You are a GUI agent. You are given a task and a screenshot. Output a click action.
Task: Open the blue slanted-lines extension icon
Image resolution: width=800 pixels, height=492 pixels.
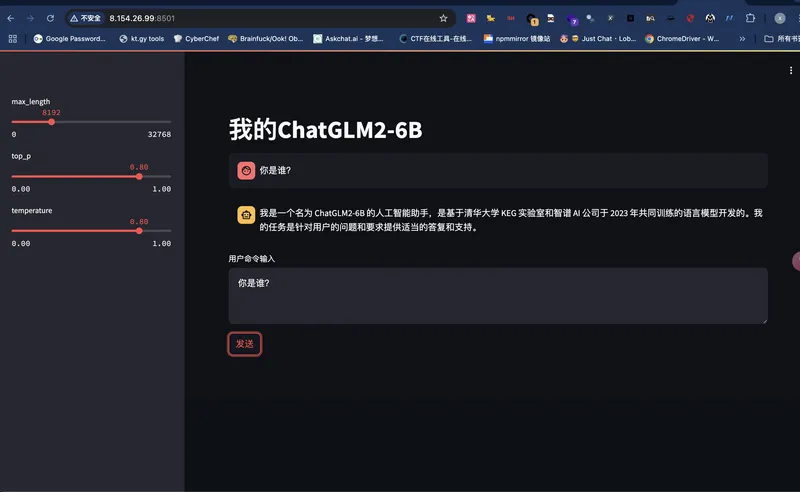(730, 18)
